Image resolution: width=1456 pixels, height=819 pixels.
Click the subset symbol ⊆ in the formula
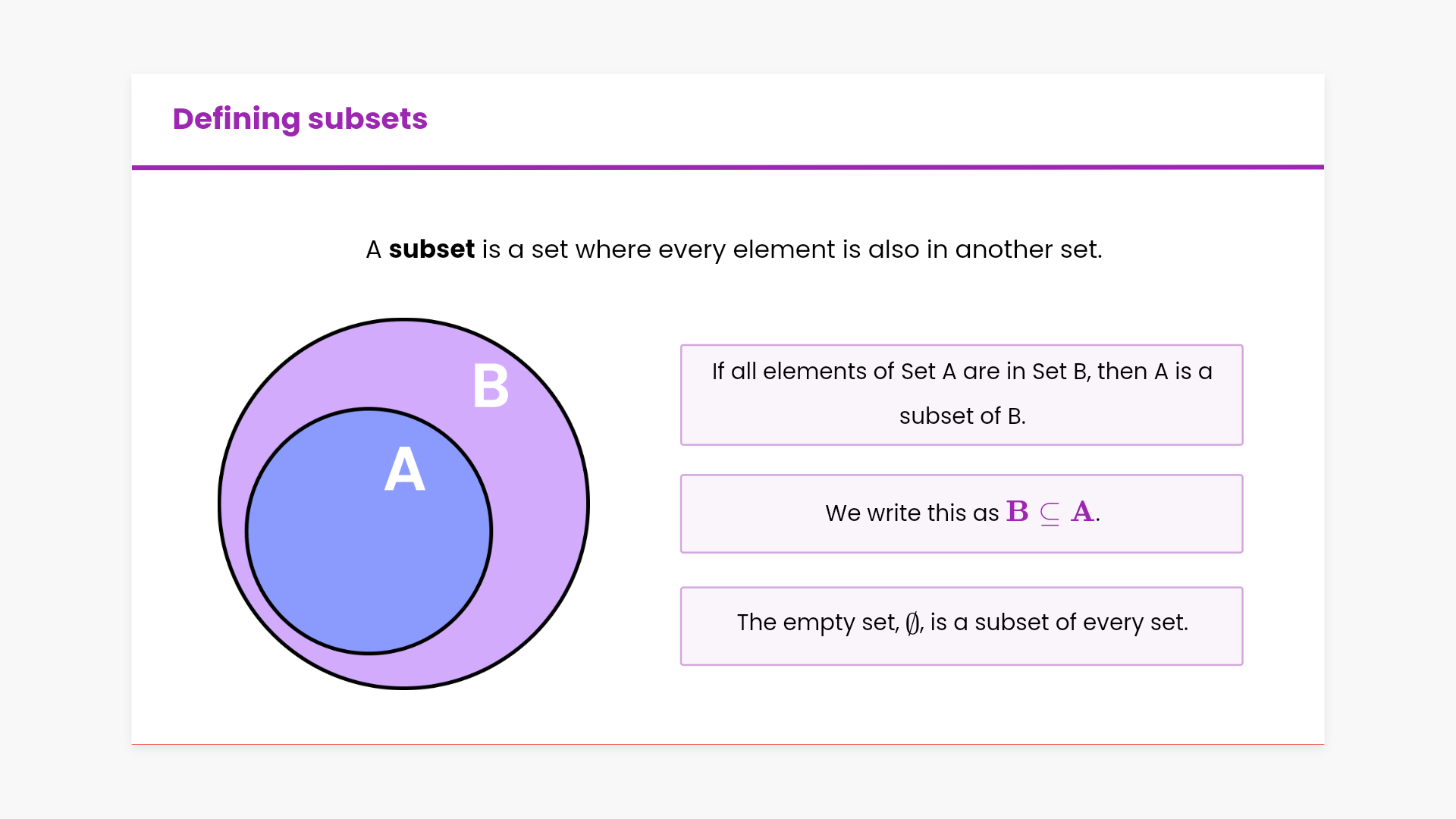[x=1050, y=513]
